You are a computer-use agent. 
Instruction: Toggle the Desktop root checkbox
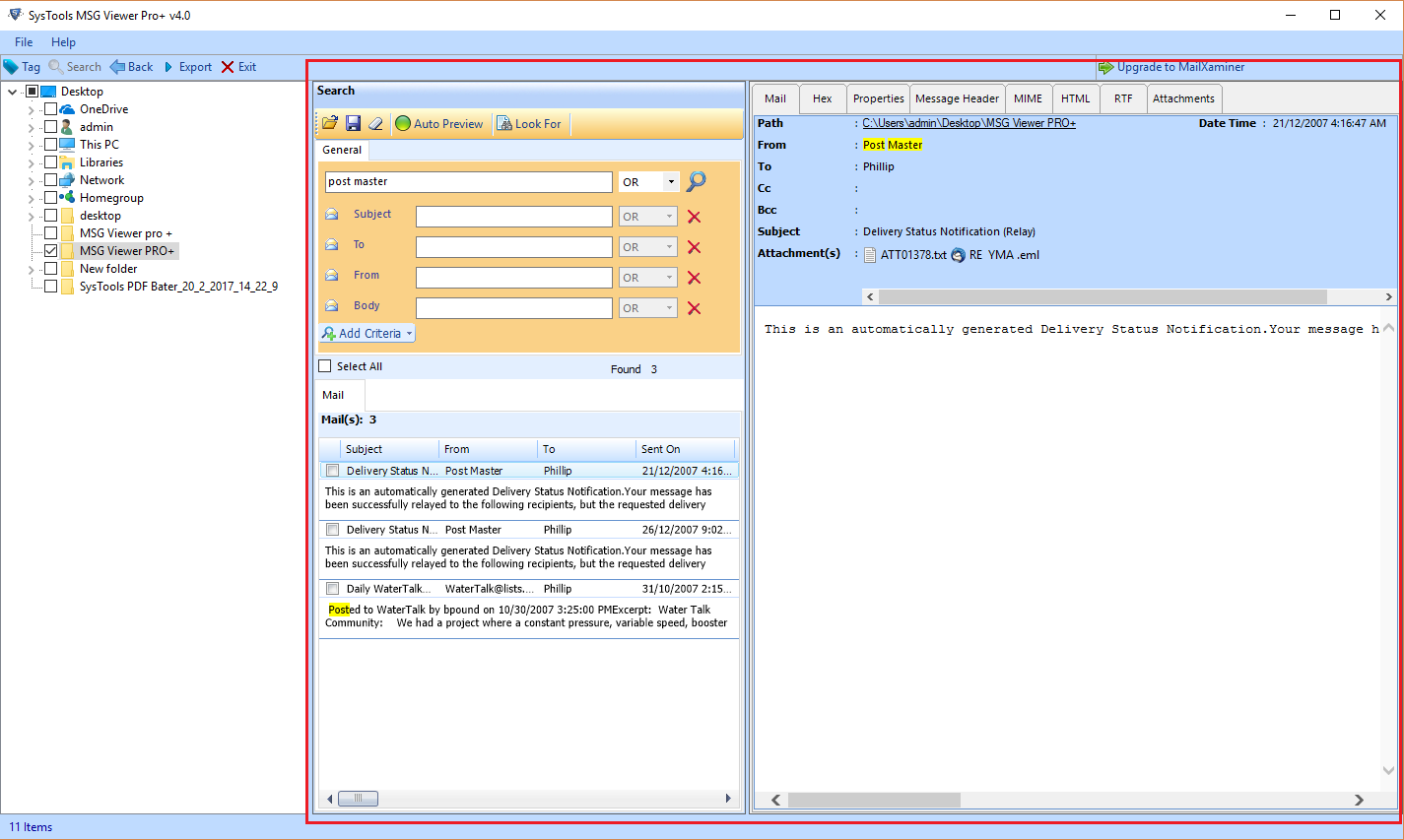32,92
